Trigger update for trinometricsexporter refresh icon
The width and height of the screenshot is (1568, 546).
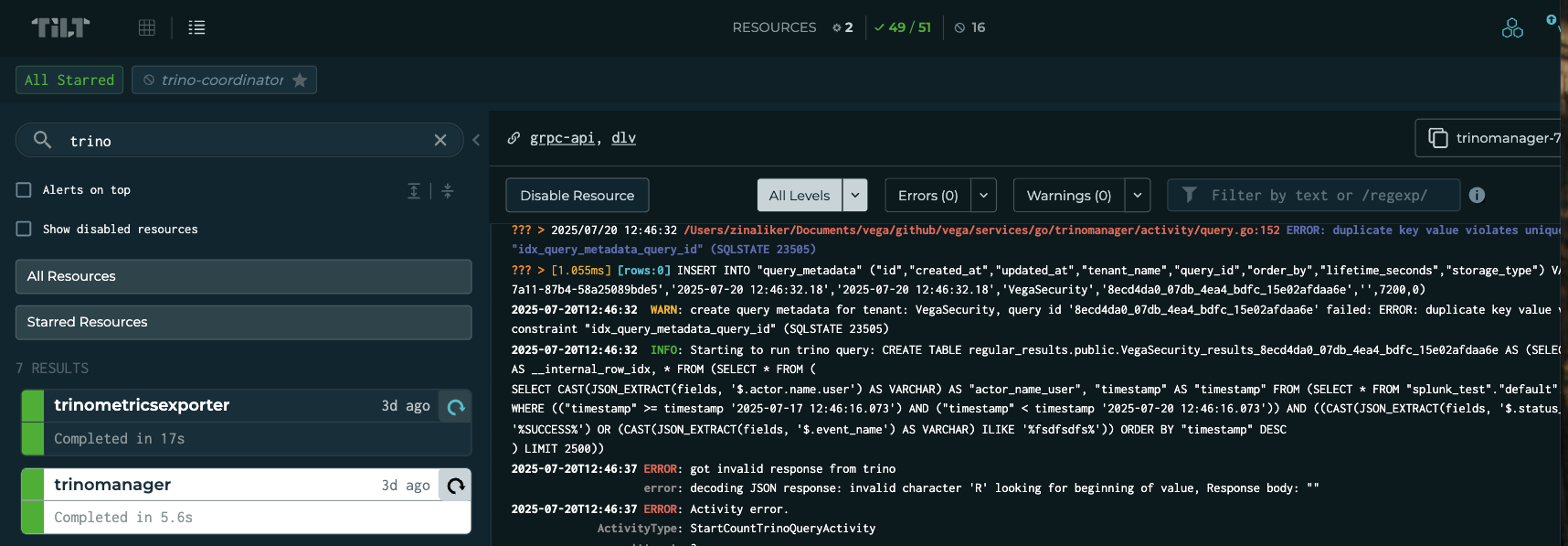pyautogui.click(x=456, y=407)
